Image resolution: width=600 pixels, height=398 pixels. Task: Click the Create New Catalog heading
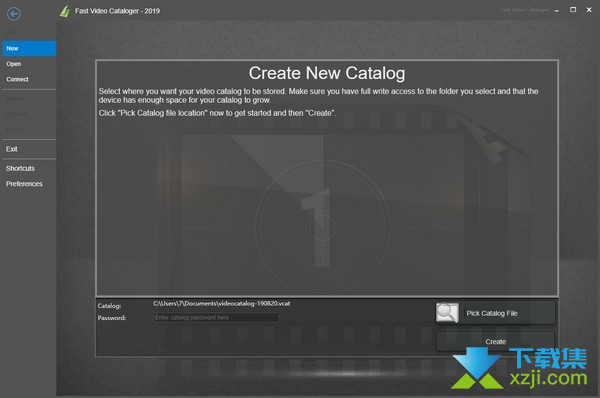pyautogui.click(x=327, y=73)
